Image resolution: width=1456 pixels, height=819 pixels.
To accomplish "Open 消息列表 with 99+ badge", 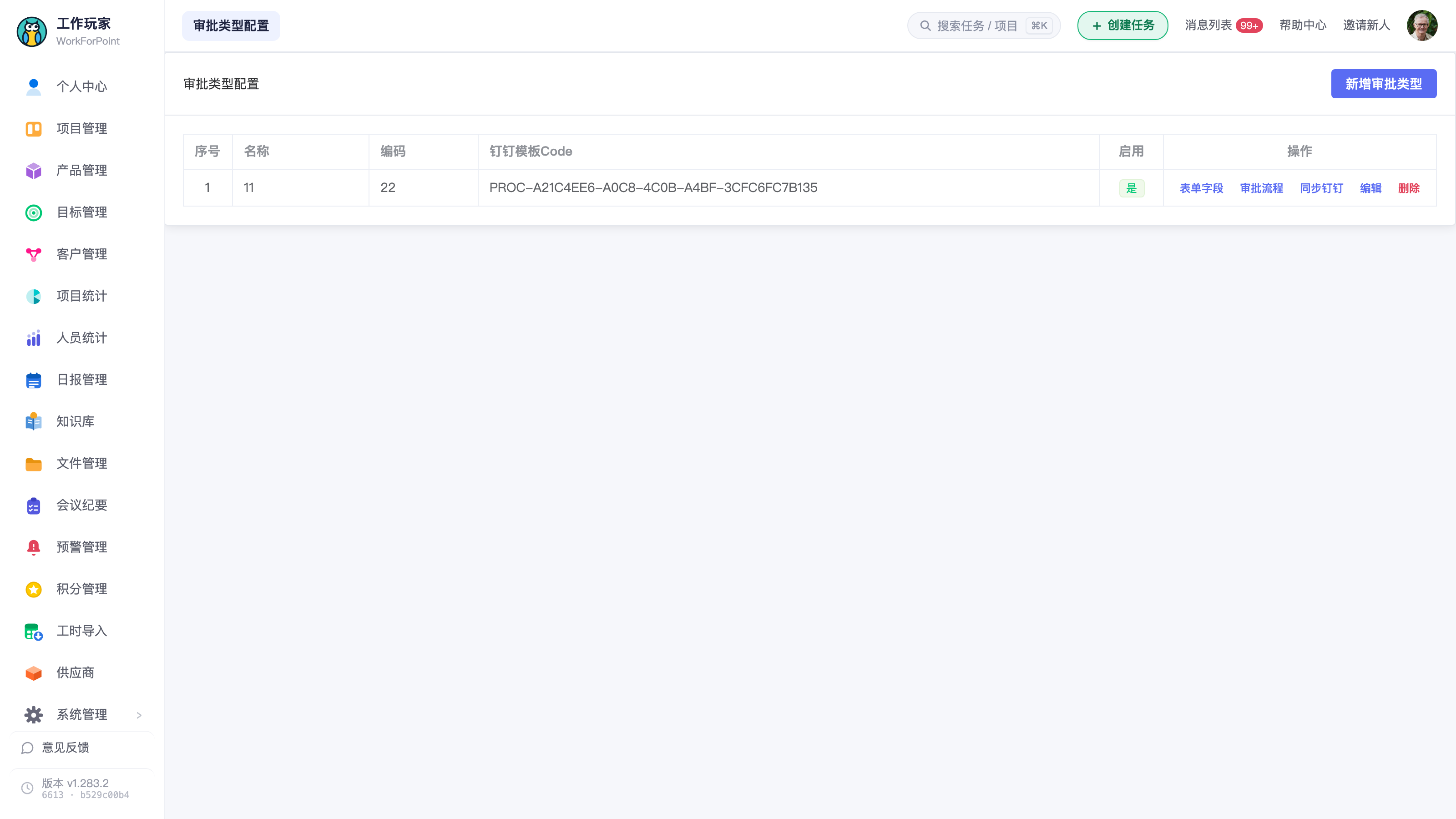I will tap(1223, 25).
